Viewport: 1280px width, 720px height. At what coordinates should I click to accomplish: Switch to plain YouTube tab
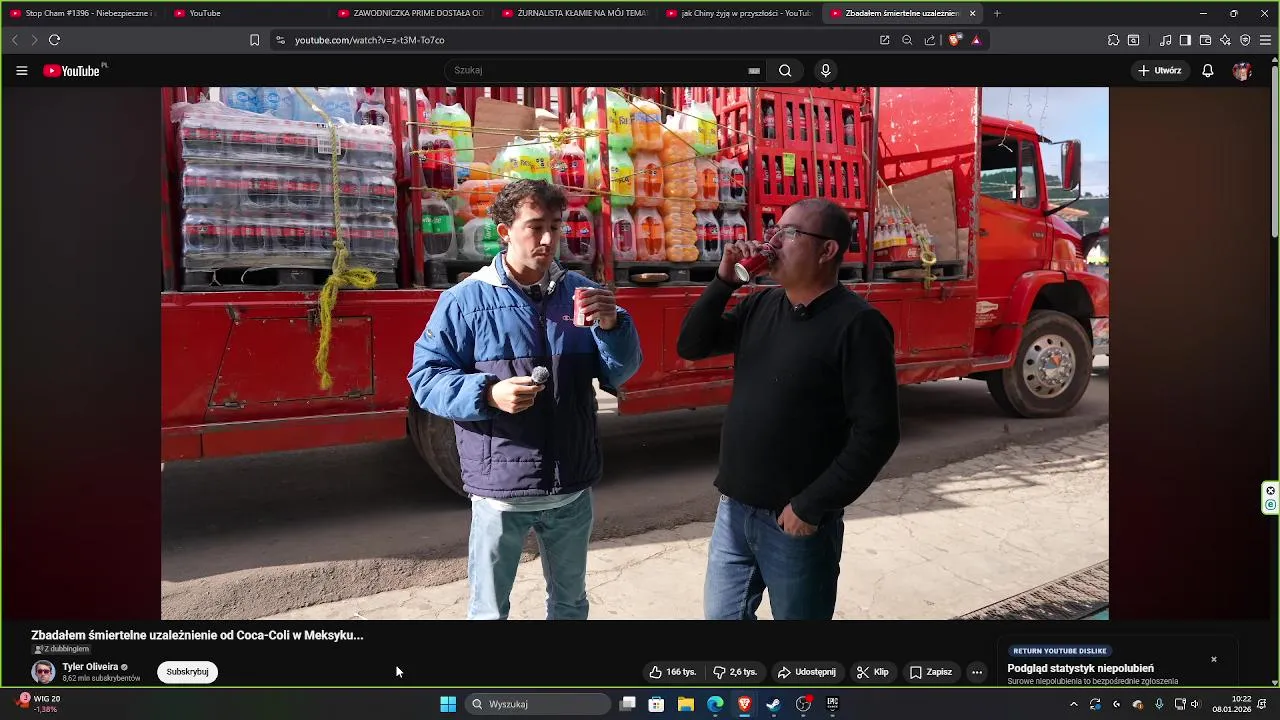[246, 13]
